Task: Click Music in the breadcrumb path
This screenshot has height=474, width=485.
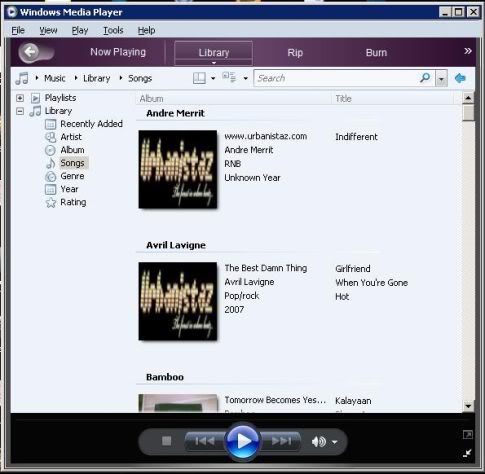Action: [55, 78]
